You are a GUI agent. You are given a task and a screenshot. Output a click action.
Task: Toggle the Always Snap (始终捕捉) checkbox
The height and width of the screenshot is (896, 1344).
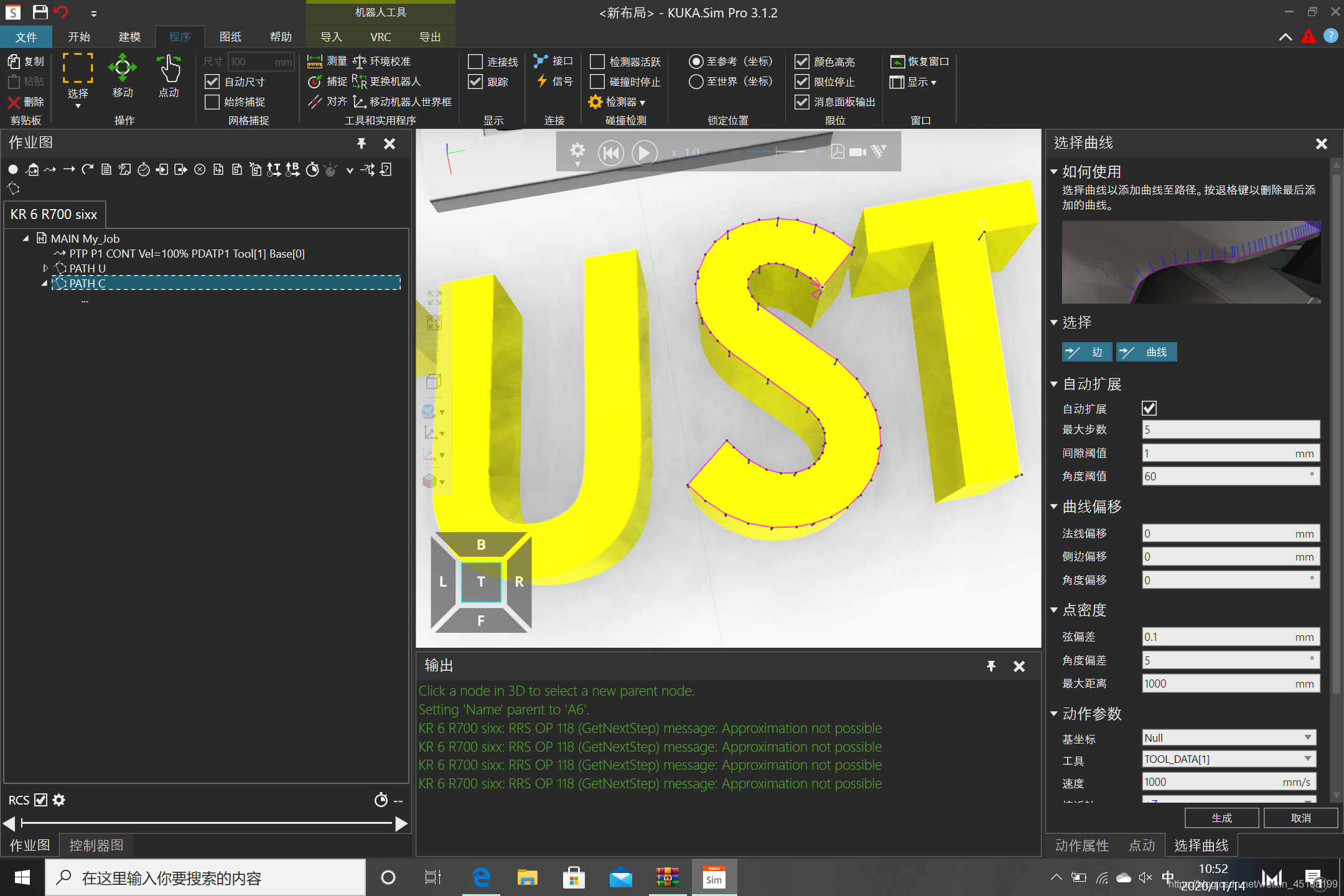(212, 101)
